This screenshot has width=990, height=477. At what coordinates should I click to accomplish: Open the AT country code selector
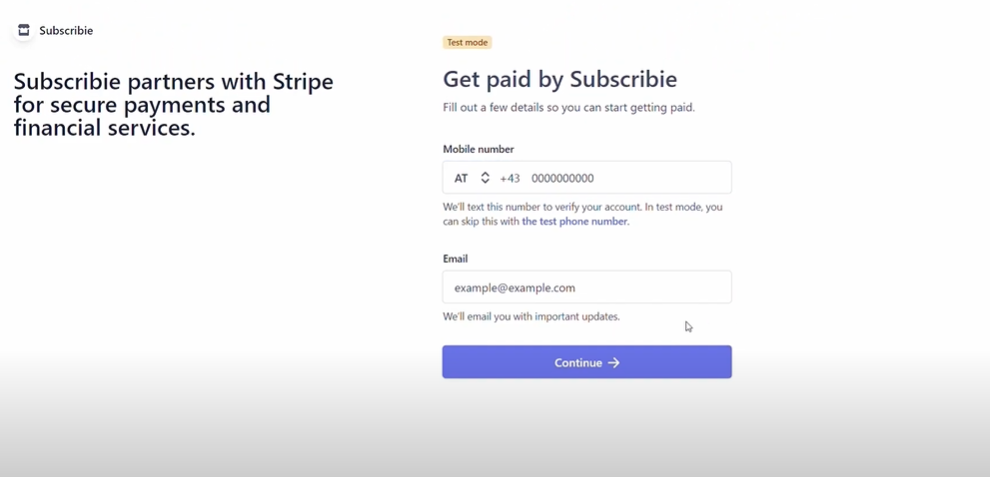(472, 178)
